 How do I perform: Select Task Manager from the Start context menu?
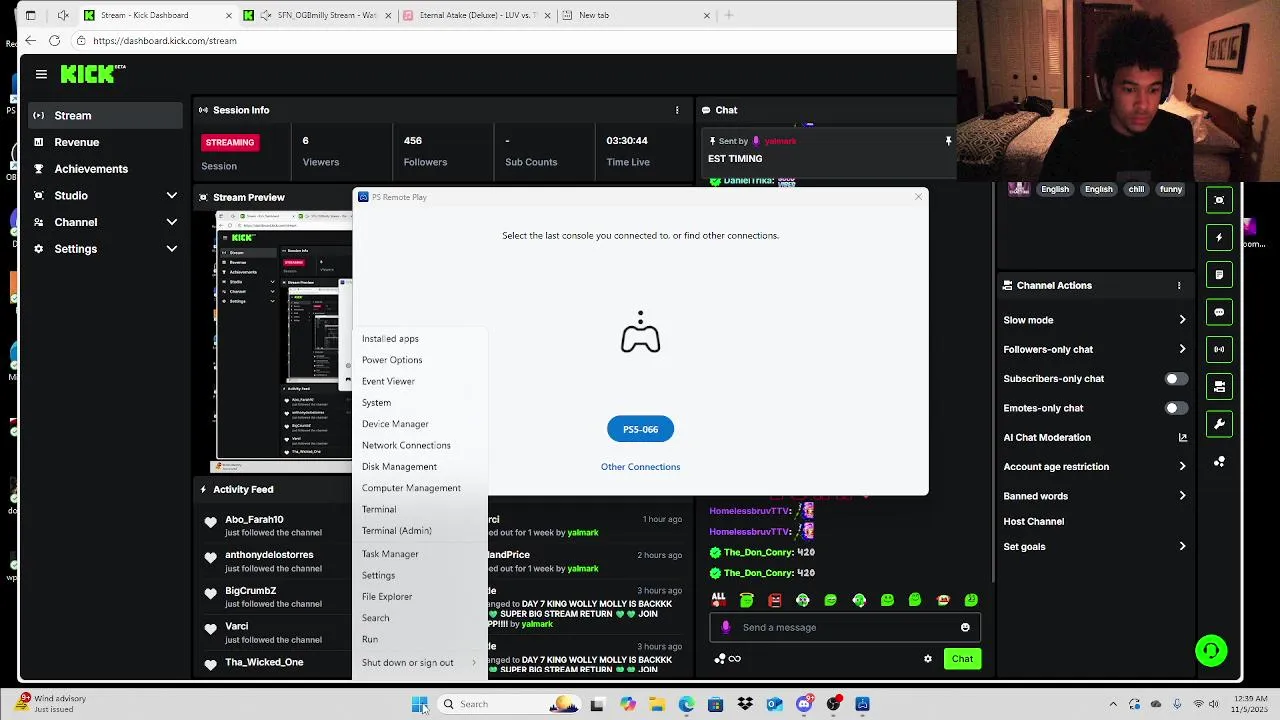419,554
